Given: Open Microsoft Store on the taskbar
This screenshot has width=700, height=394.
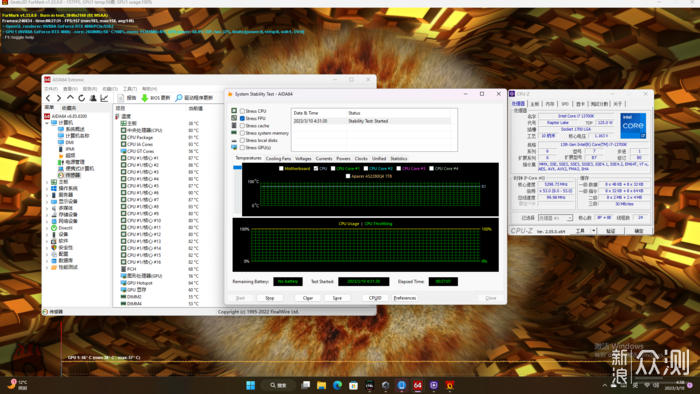Looking at the screenshot, I should pyautogui.click(x=353, y=385).
